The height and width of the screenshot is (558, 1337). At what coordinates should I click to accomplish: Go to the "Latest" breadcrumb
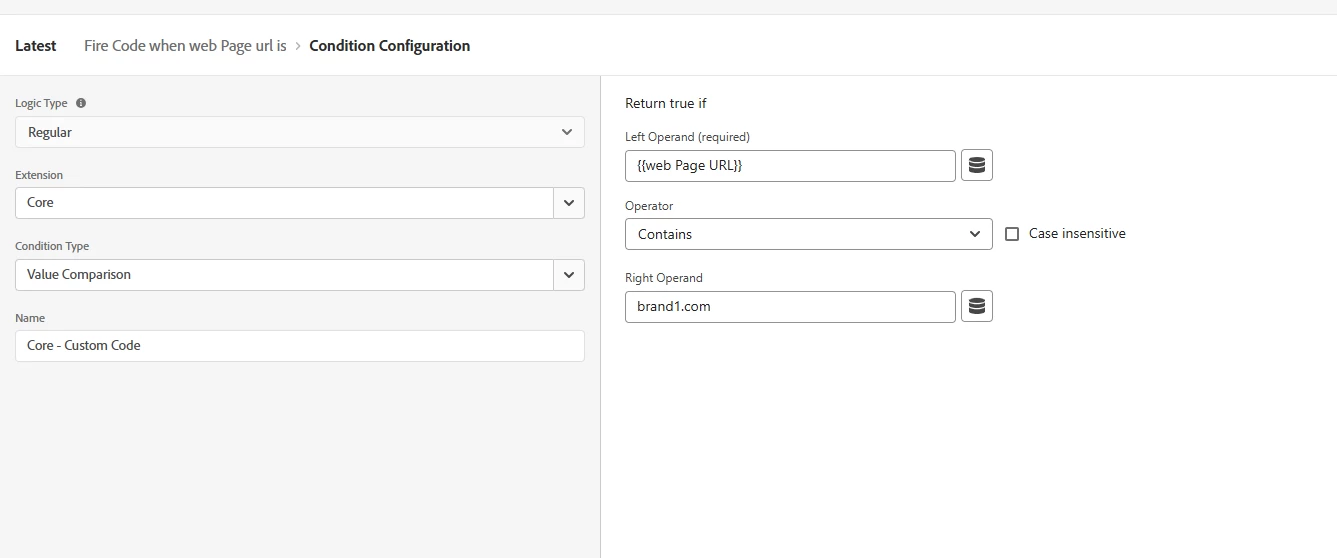36,46
